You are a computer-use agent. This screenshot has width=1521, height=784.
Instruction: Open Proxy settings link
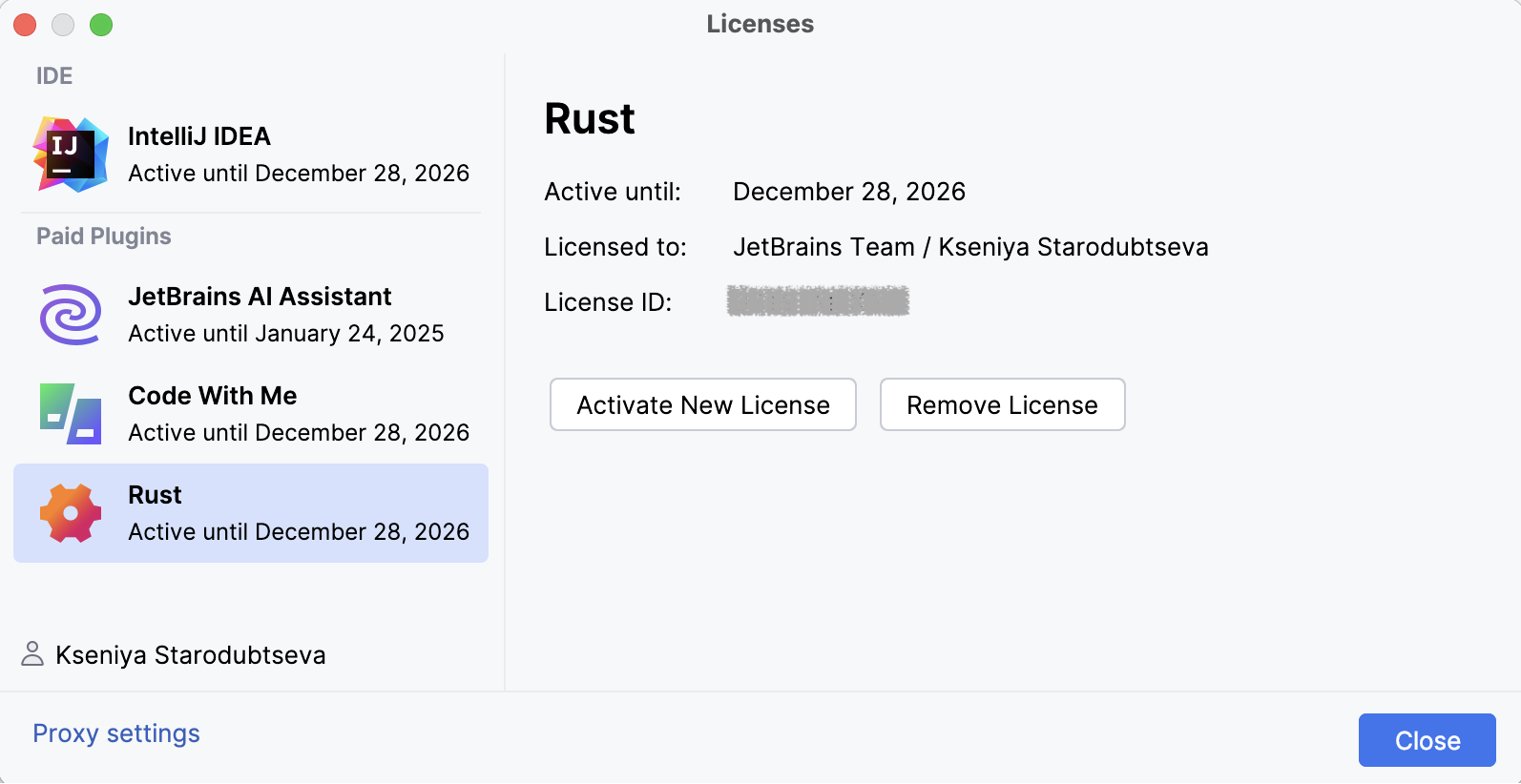[x=116, y=733]
